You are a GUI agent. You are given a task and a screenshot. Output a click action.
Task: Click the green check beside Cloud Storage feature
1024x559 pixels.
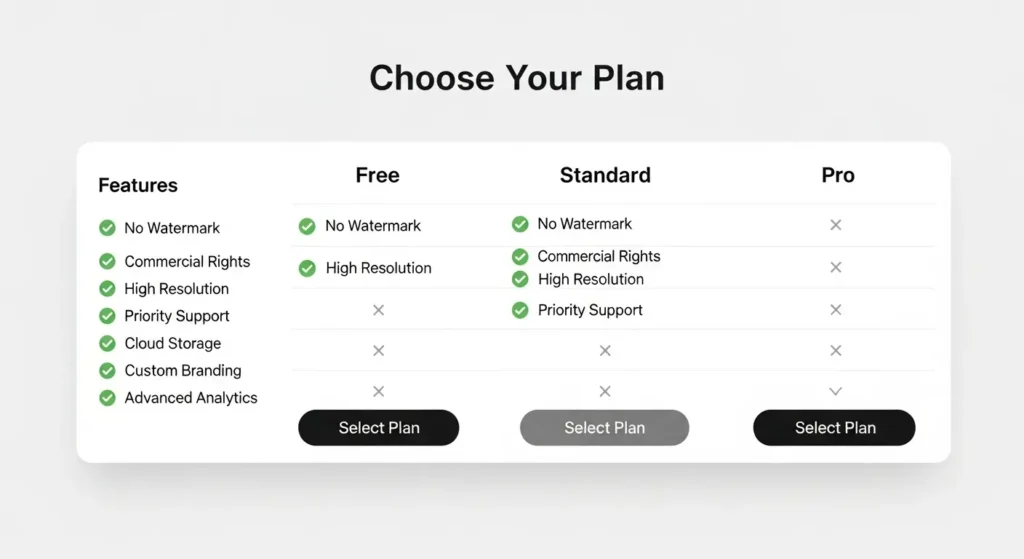point(107,343)
